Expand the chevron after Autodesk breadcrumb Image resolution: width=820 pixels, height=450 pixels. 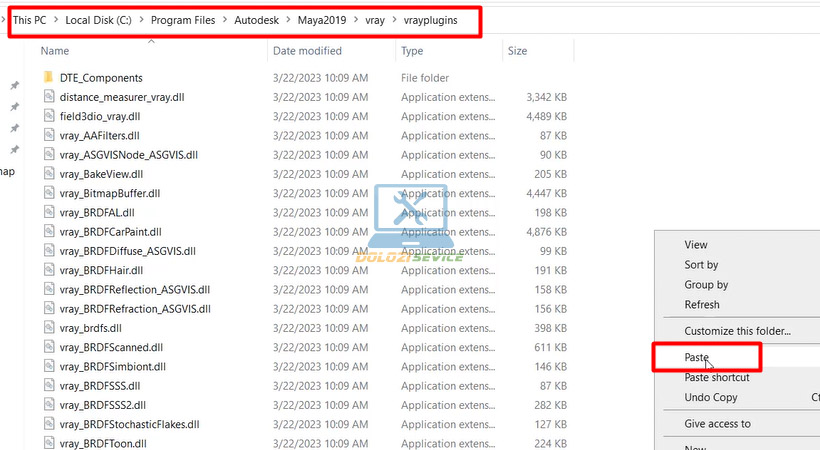[289, 20]
